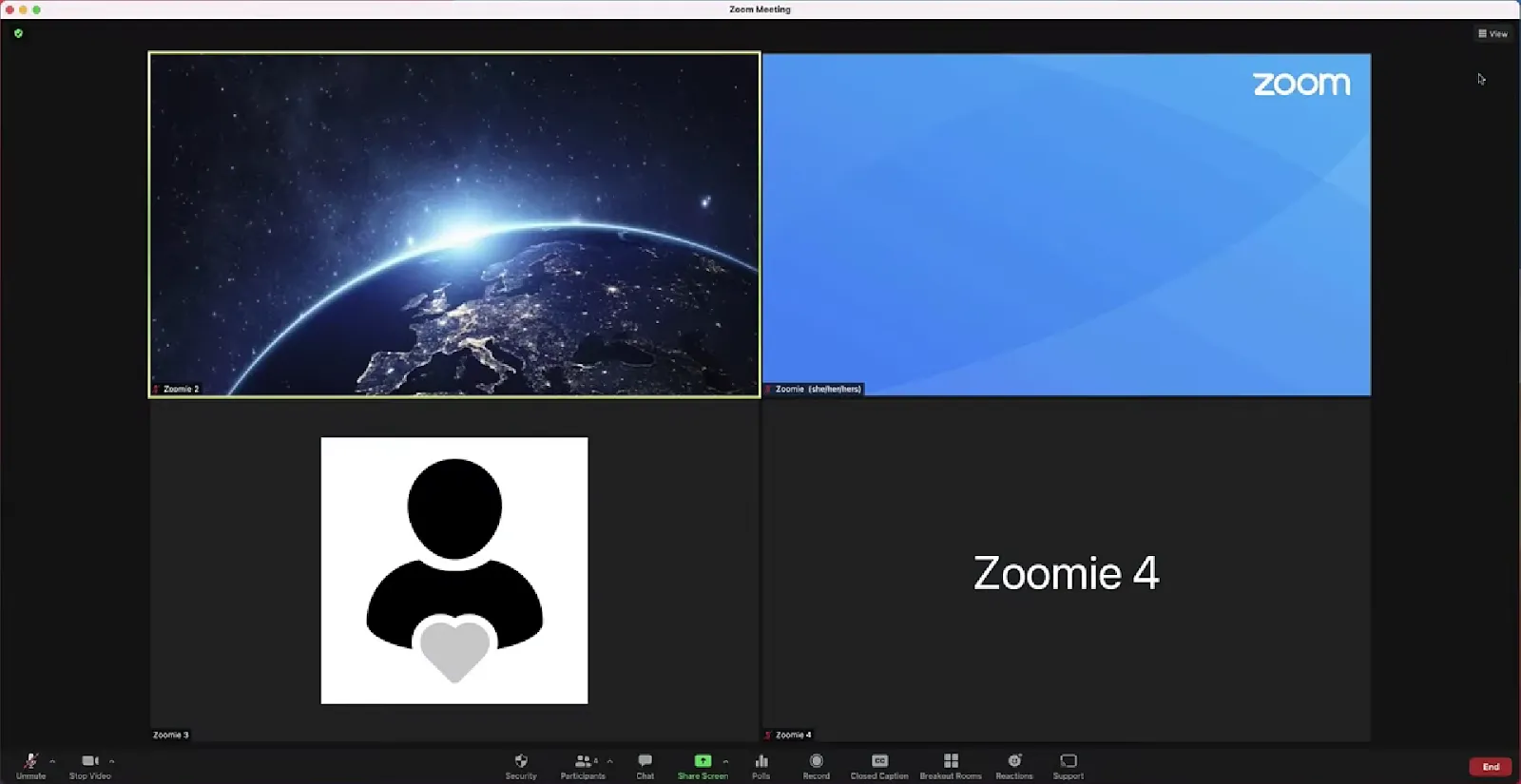Click the Zoomie 3 name label
This screenshot has width=1521, height=784.
171,735
